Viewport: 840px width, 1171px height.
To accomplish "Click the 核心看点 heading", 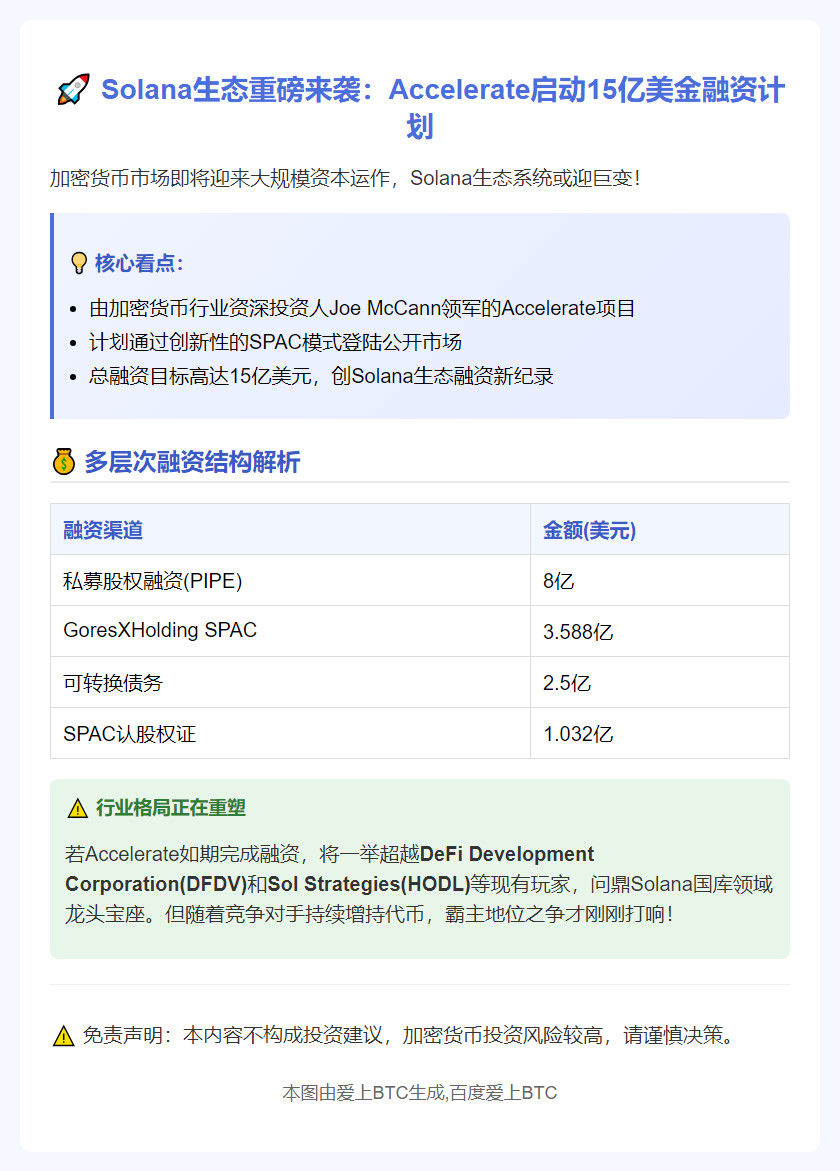I will click(139, 263).
